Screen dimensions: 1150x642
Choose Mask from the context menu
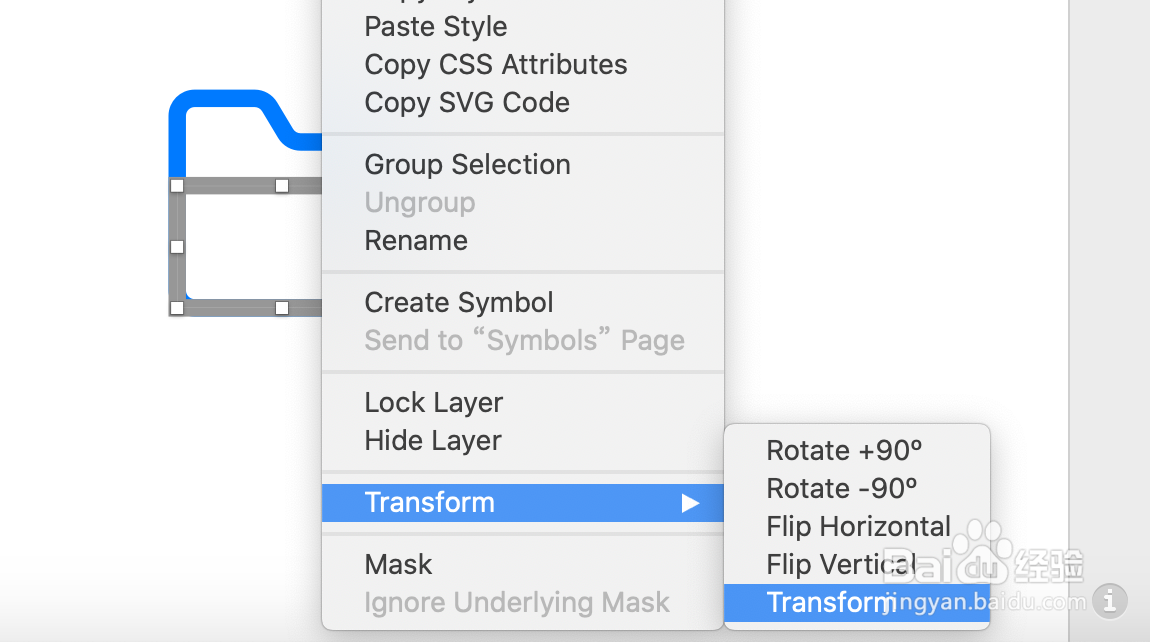[x=398, y=565]
